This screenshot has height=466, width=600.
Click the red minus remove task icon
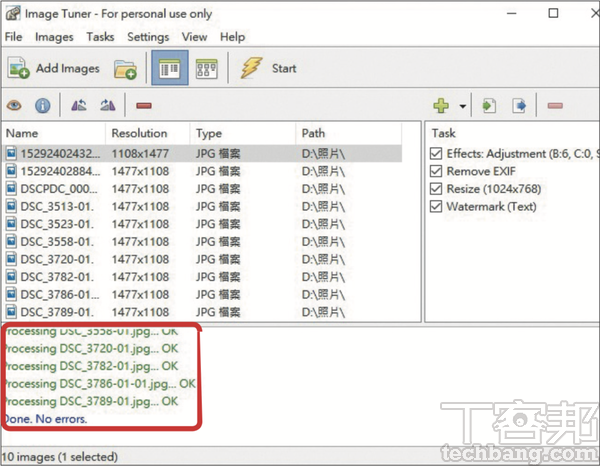click(555, 105)
